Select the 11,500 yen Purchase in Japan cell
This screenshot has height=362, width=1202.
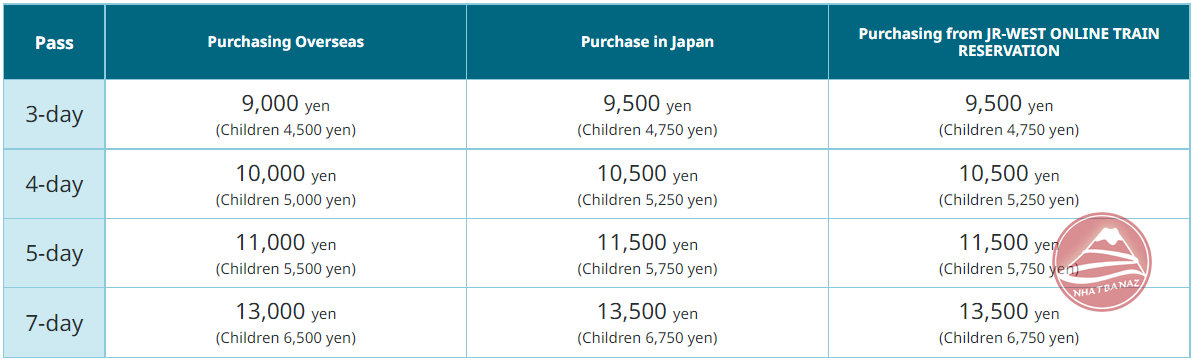[647, 242]
